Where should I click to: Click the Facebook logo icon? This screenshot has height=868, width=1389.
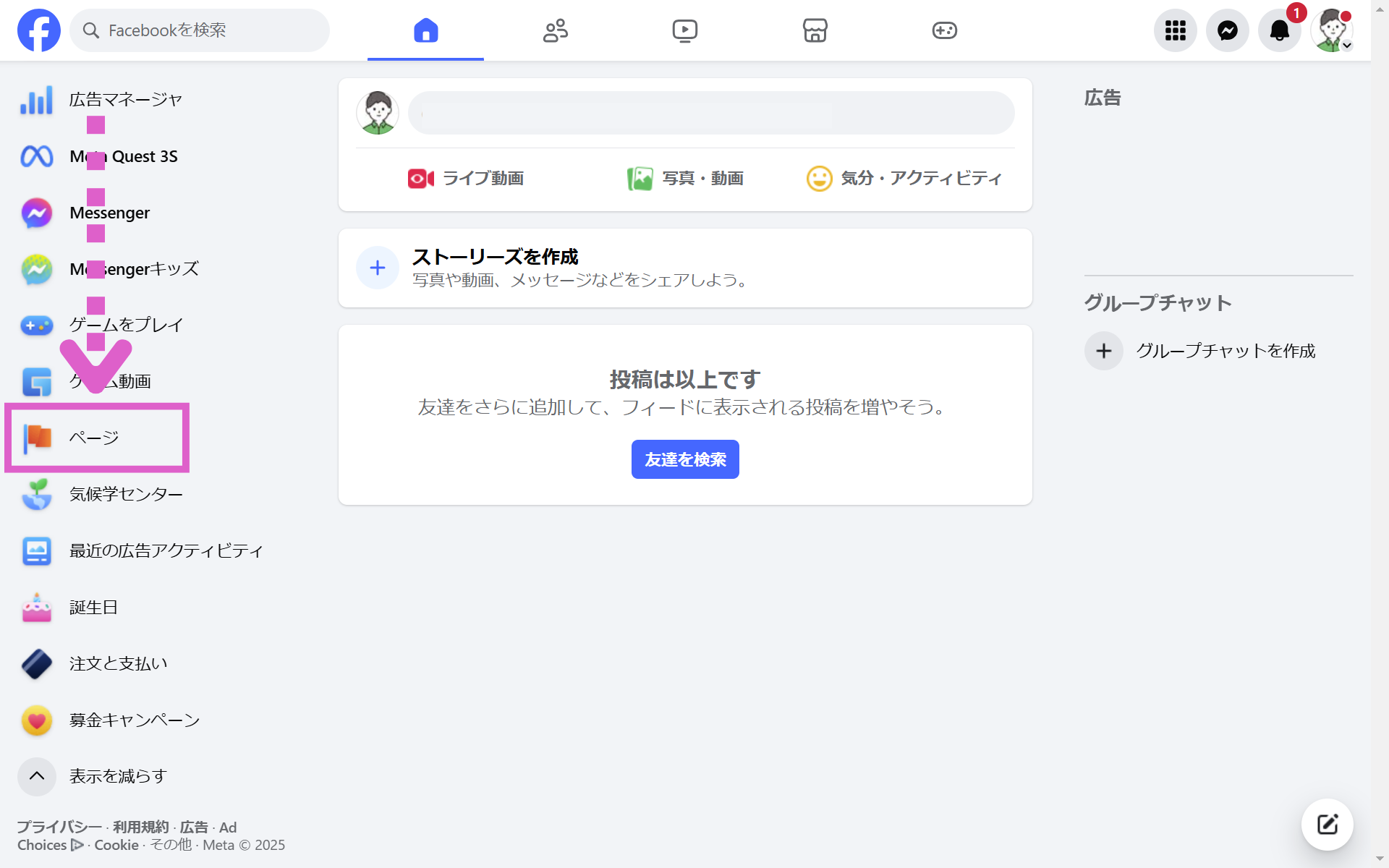pos(39,30)
